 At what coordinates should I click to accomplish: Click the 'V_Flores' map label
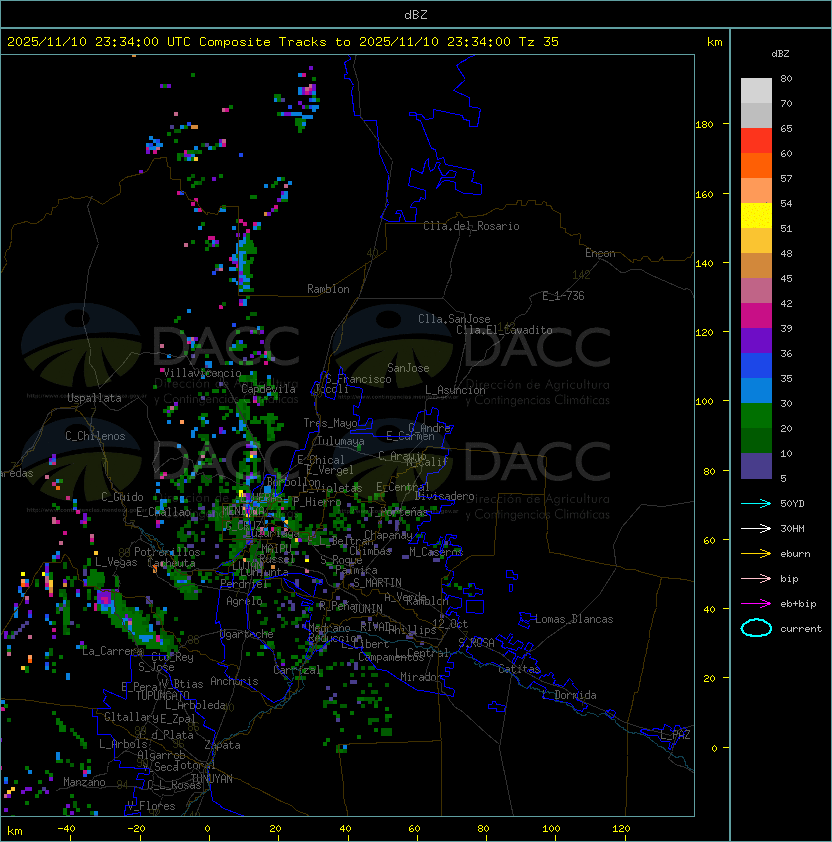click(151, 806)
